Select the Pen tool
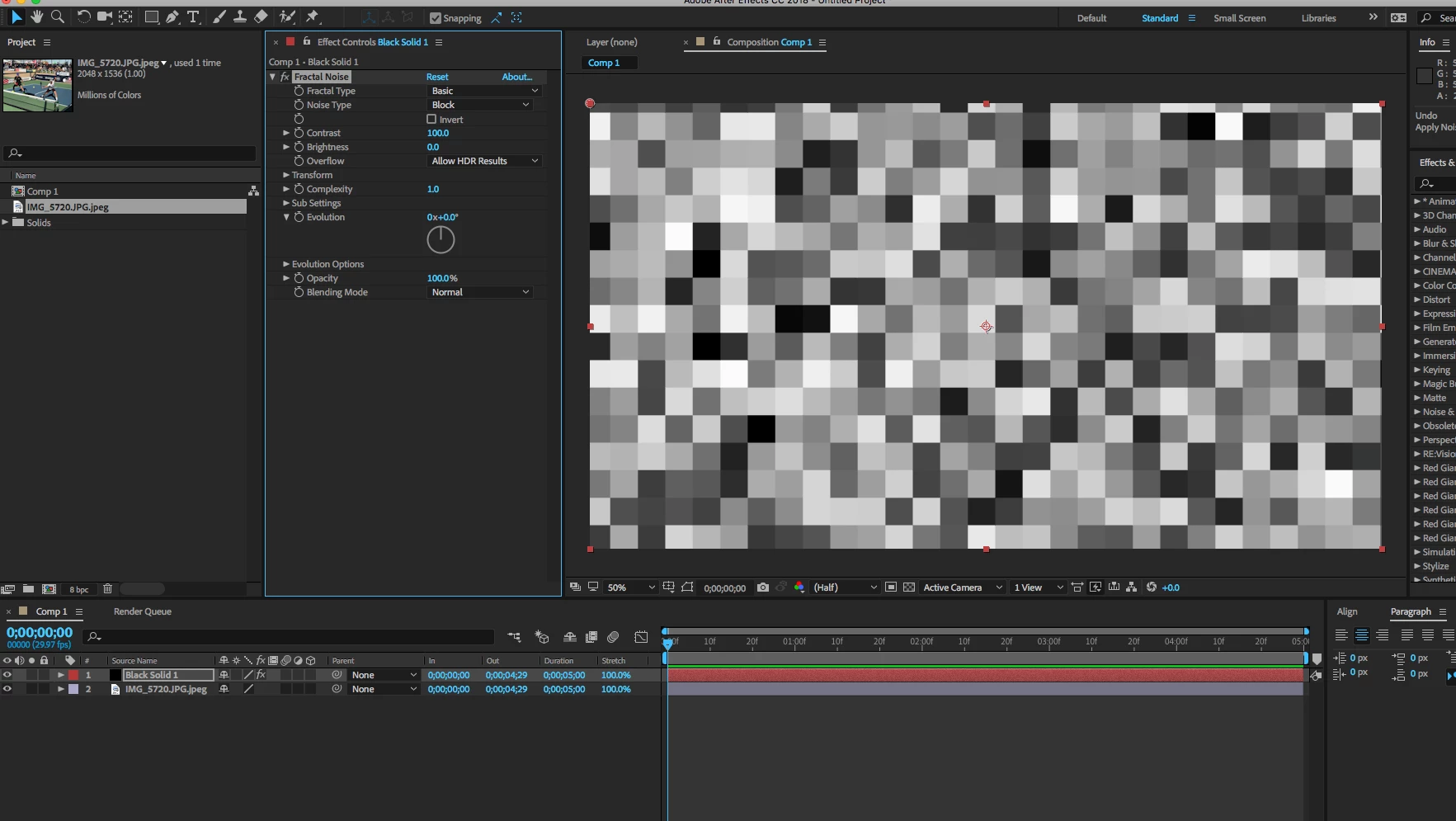Image resolution: width=1456 pixels, height=821 pixels. [172, 17]
